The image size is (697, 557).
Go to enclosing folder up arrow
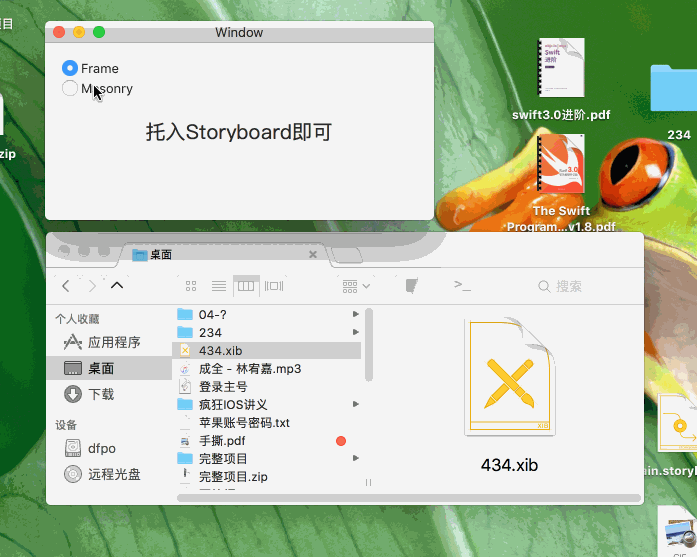pyautogui.click(x=117, y=285)
